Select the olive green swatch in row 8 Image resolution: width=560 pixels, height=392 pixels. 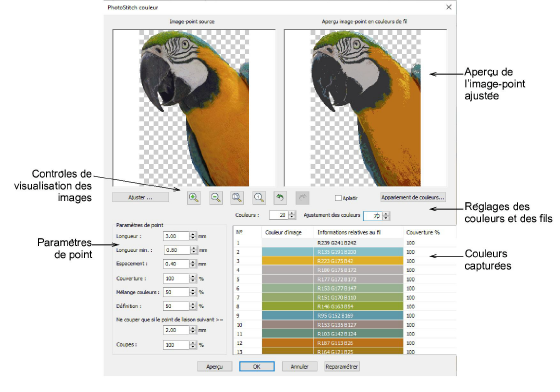pyautogui.click(x=288, y=307)
